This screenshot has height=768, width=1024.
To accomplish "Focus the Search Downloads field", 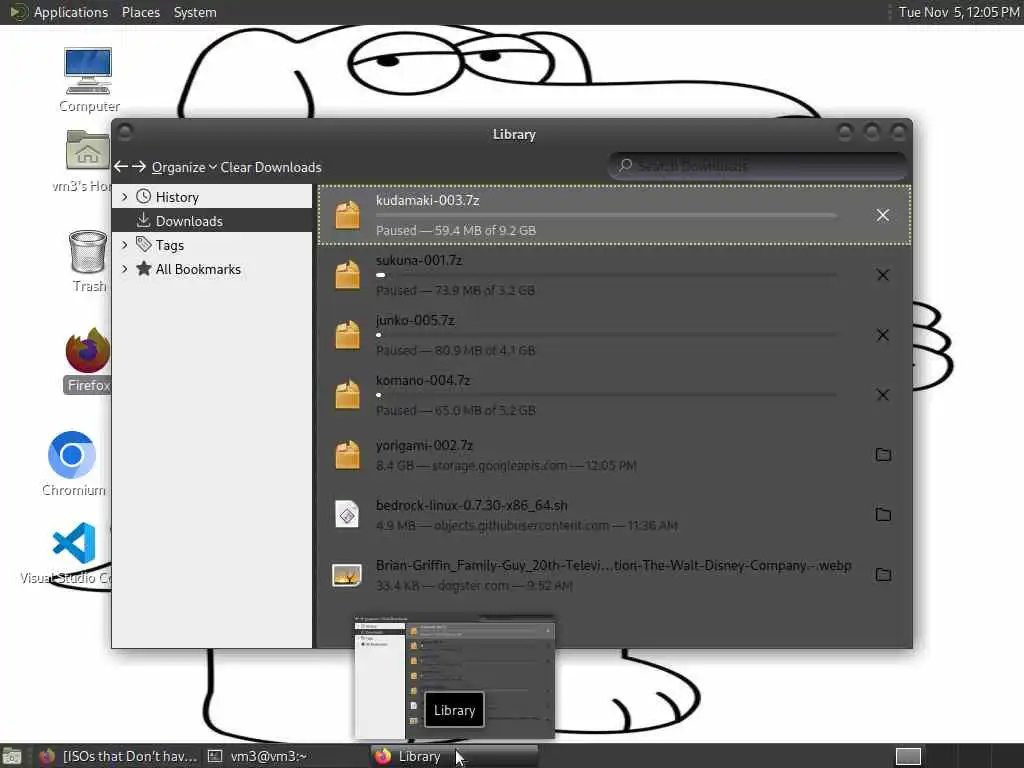I will pyautogui.click(x=758, y=166).
